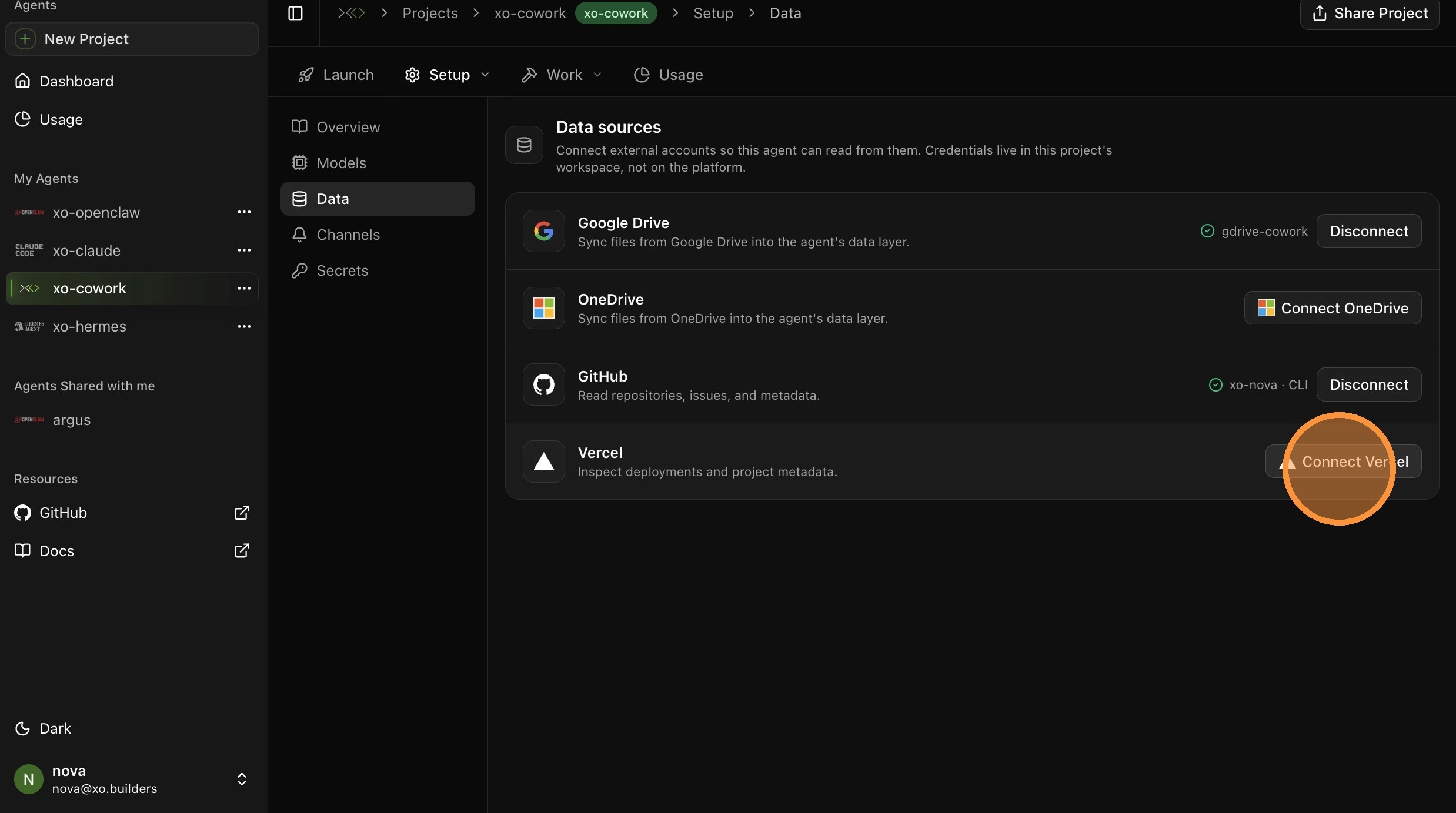Switch to the Launch tab
Viewport: 1456px width, 813px height.
(x=336, y=75)
